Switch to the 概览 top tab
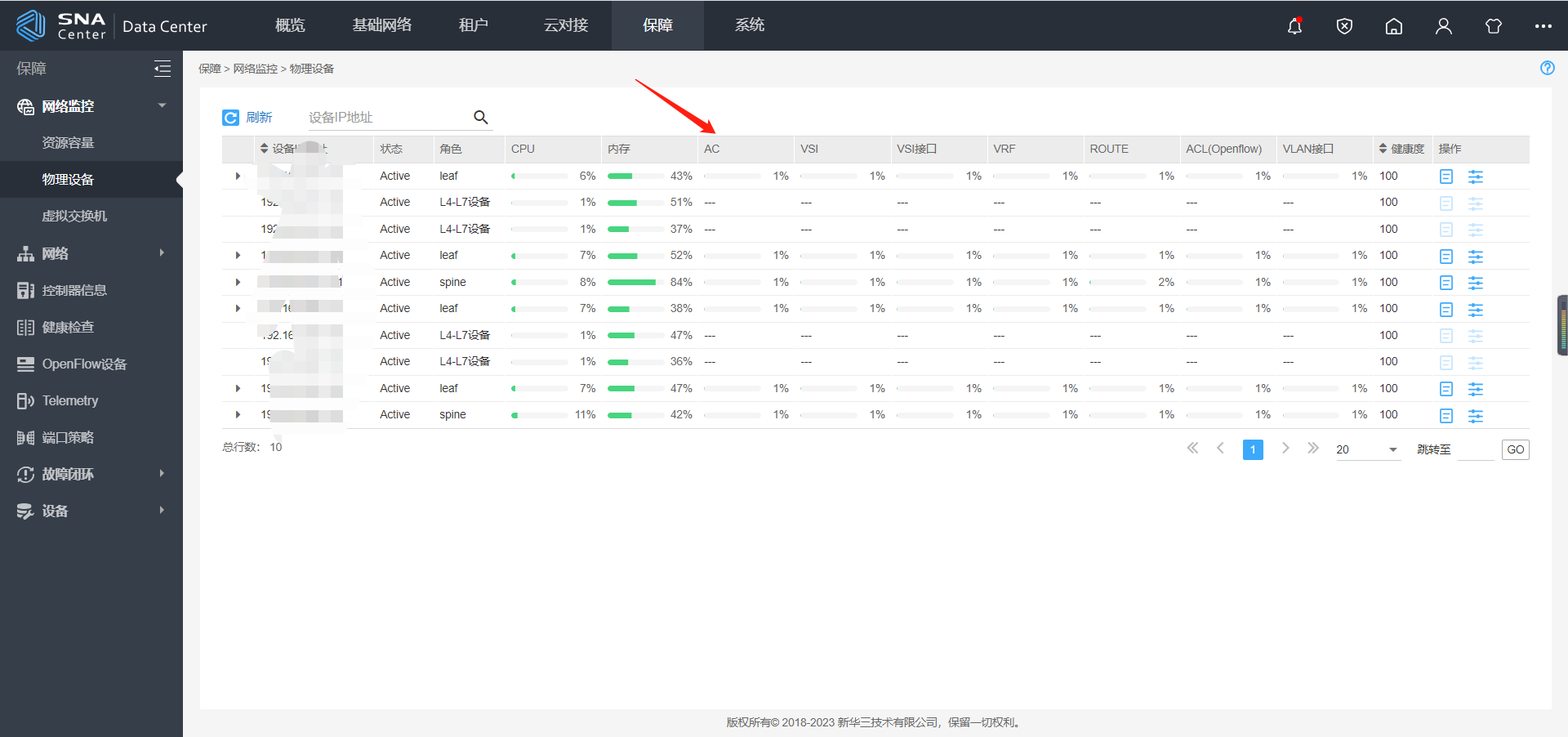Image resolution: width=1568 pixels, height=737 pixels. coord(290,25)
